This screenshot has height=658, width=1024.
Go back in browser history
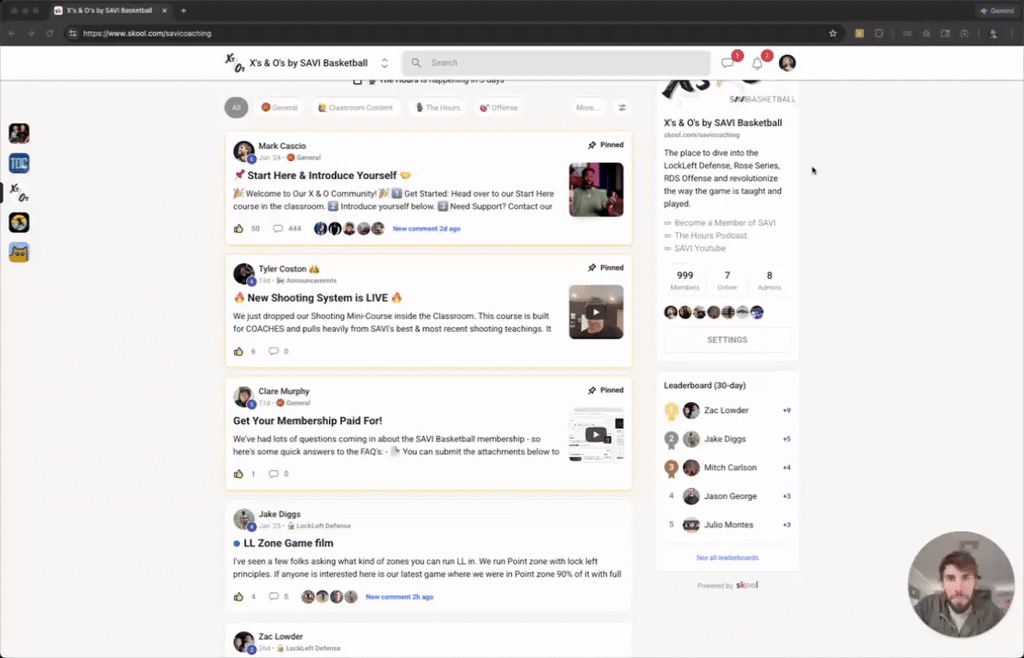(12, 33)
